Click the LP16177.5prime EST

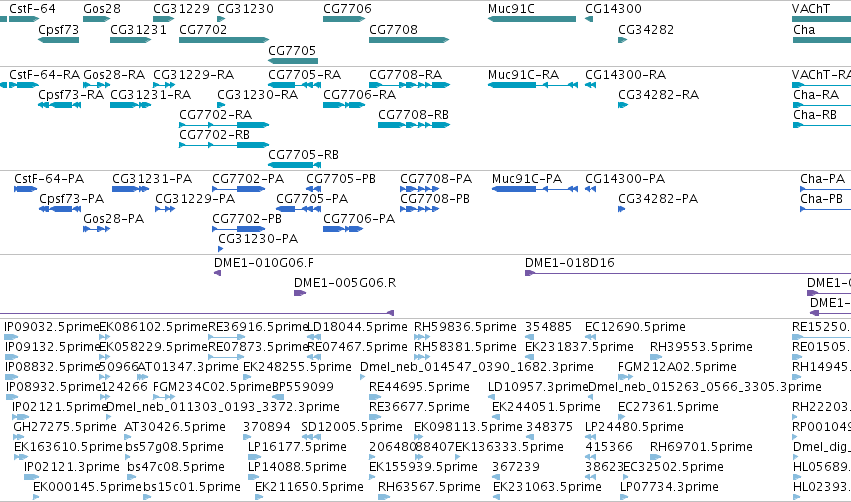tap(253, 457)
